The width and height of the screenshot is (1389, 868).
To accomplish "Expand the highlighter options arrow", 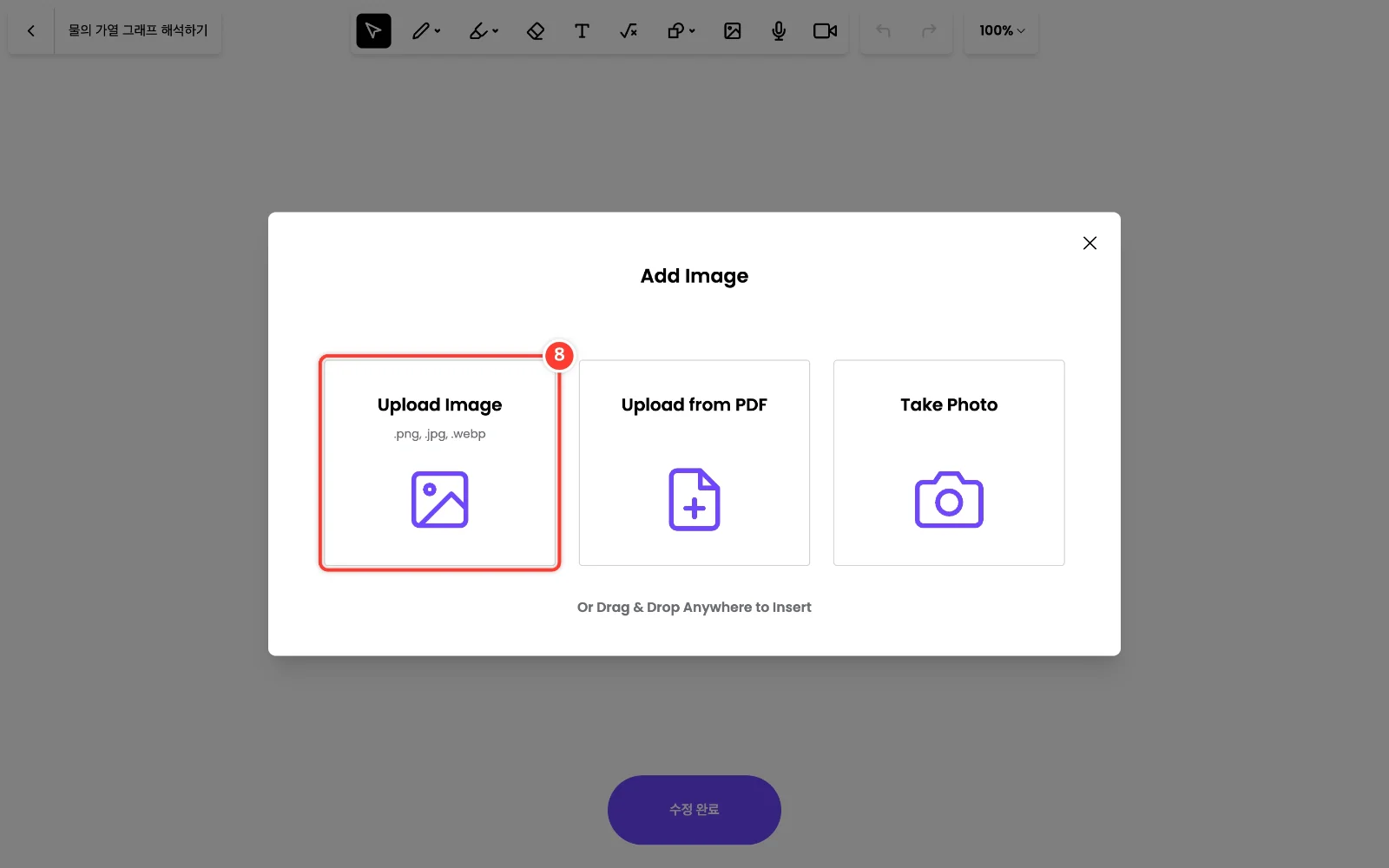I will [x=495, y=31].
